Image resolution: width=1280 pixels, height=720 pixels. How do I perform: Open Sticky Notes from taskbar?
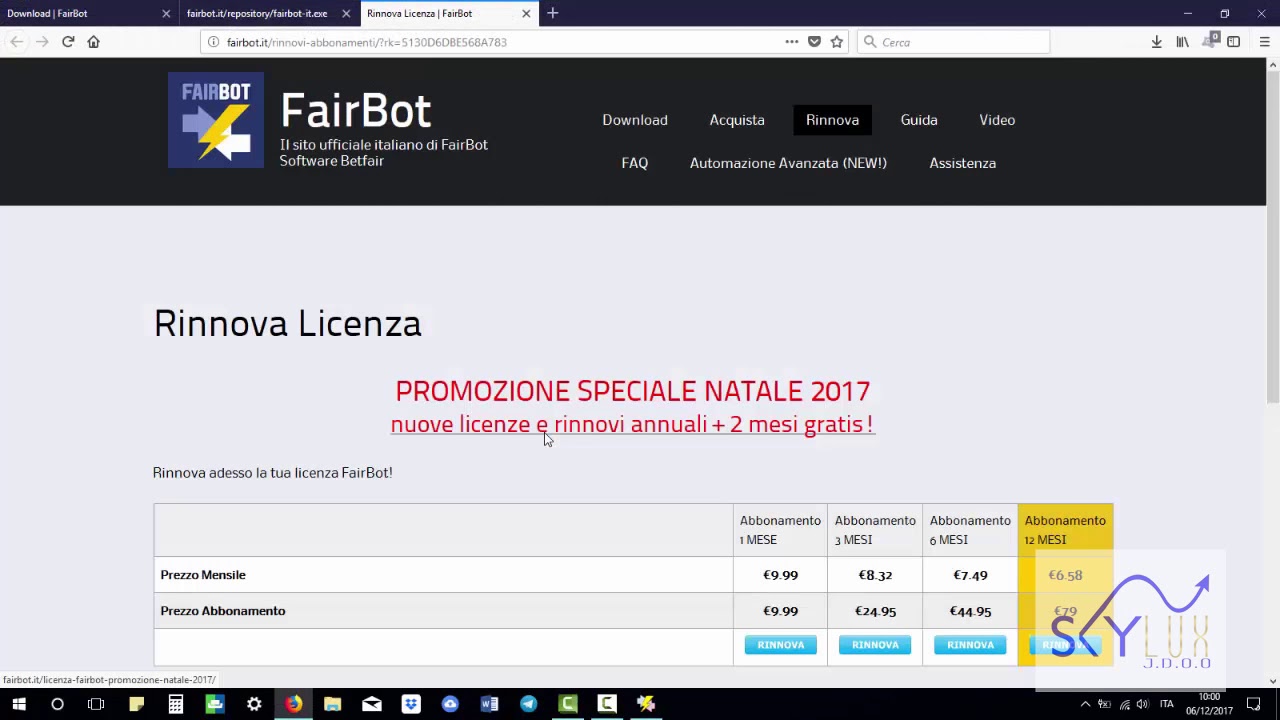pyautogui.click(x=136, y=704)
